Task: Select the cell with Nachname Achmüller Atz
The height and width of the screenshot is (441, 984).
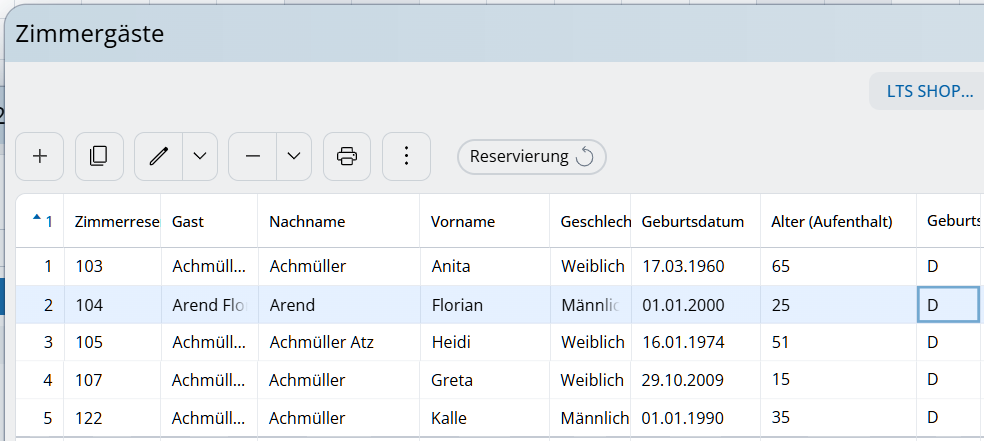Action: [322, 343]
